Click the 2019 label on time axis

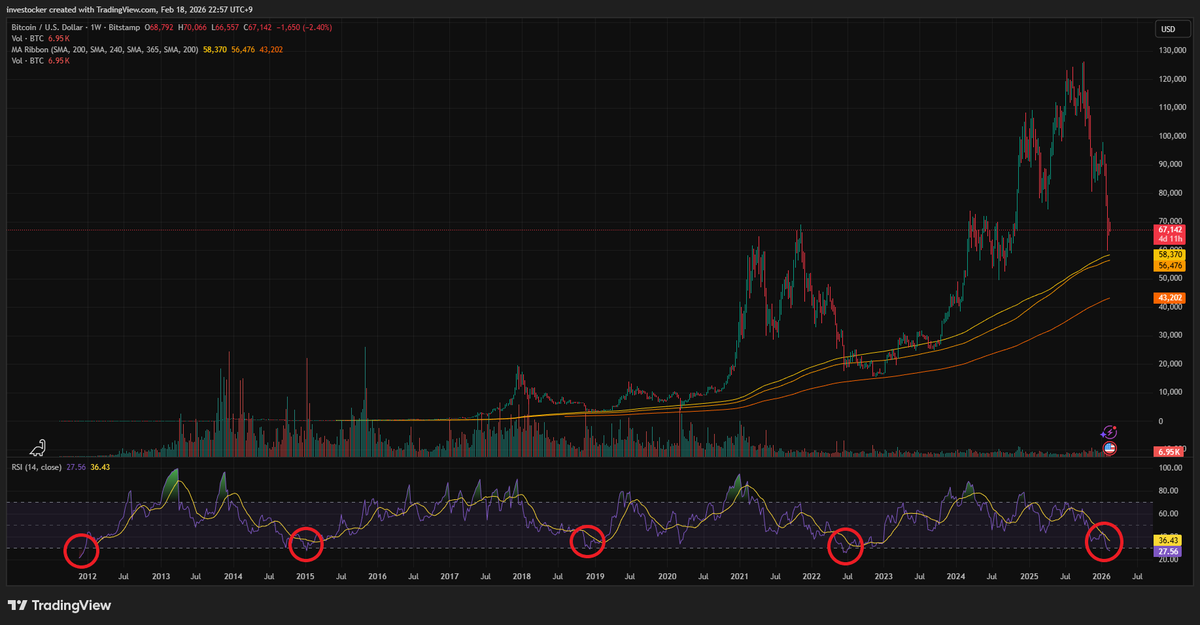tap(595, 577)
